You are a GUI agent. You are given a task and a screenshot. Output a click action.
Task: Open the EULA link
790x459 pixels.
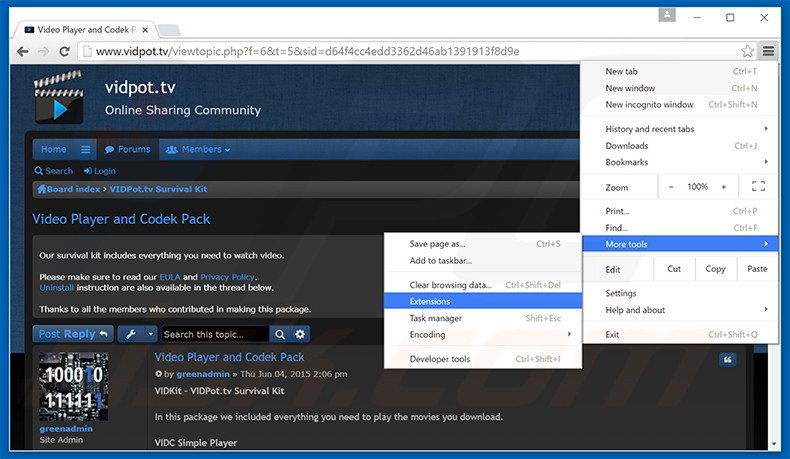click(169, 277)
